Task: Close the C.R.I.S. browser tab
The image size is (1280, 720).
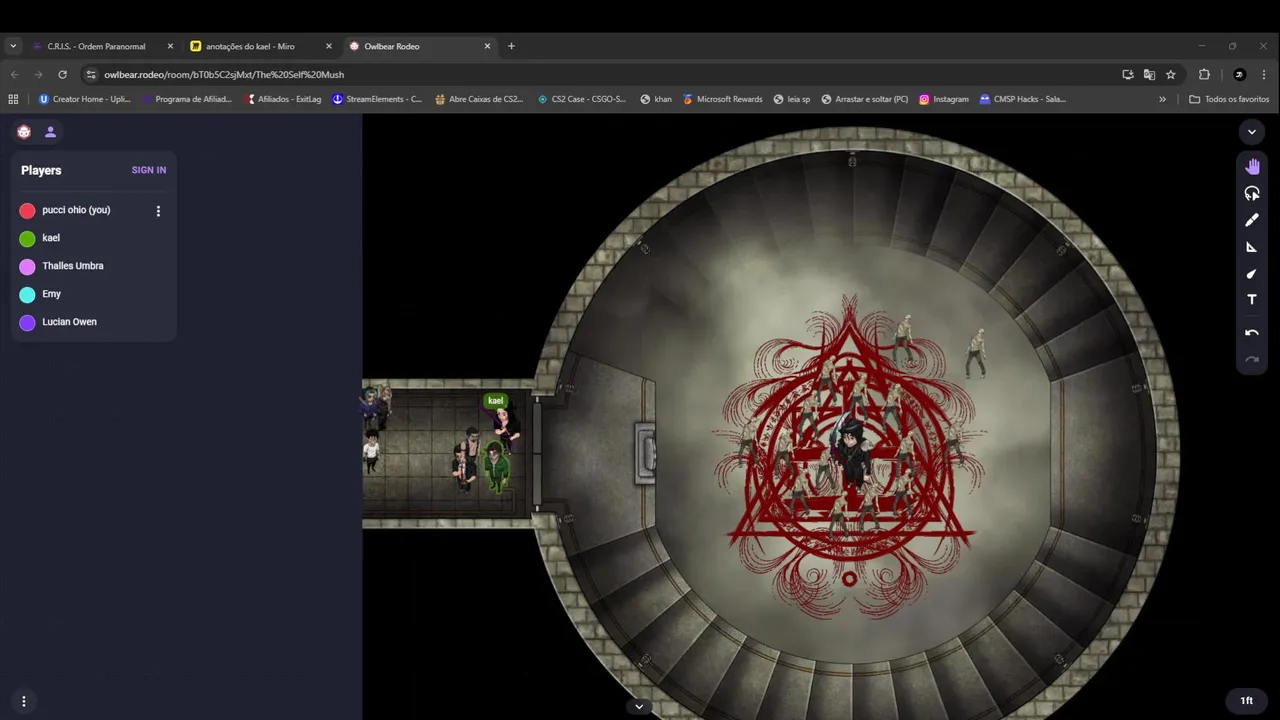Action: [170, 46]
